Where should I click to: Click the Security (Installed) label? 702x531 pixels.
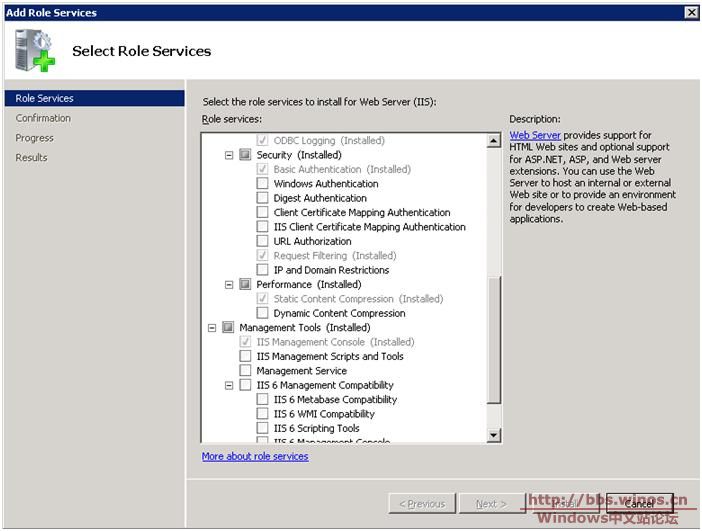click(299, 155)
